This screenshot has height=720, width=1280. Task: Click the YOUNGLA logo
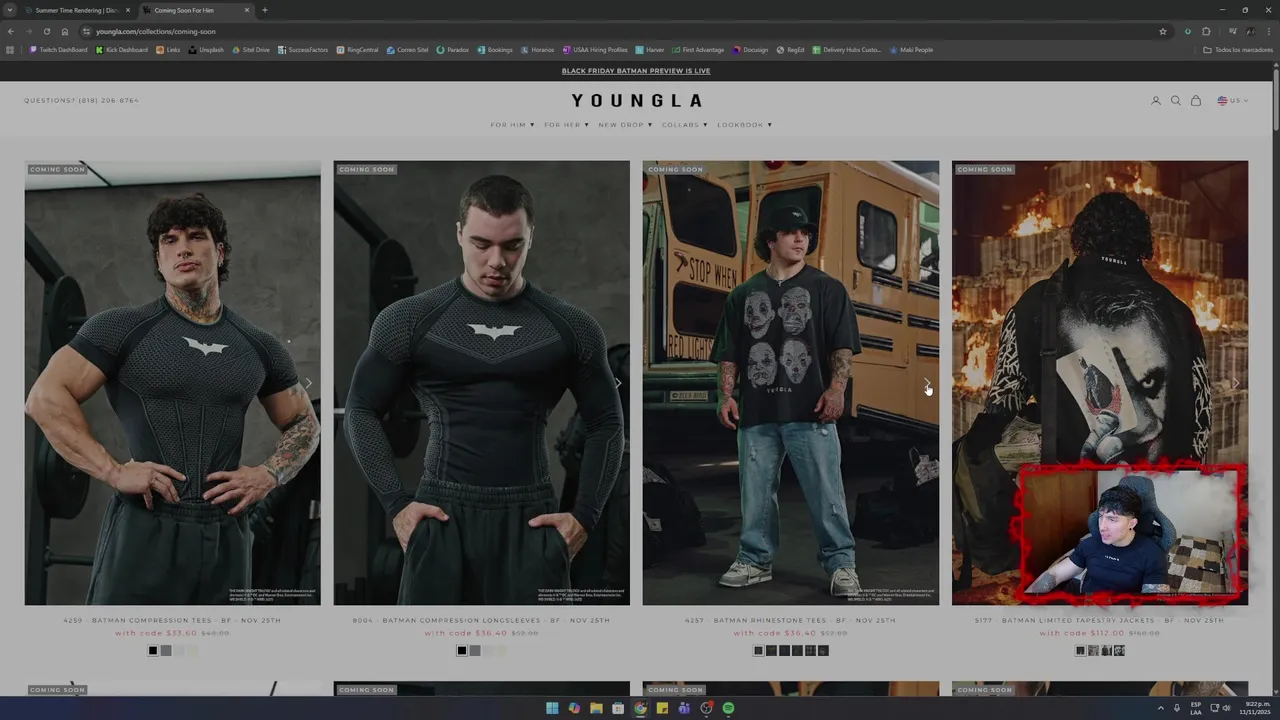pos(636,100)
